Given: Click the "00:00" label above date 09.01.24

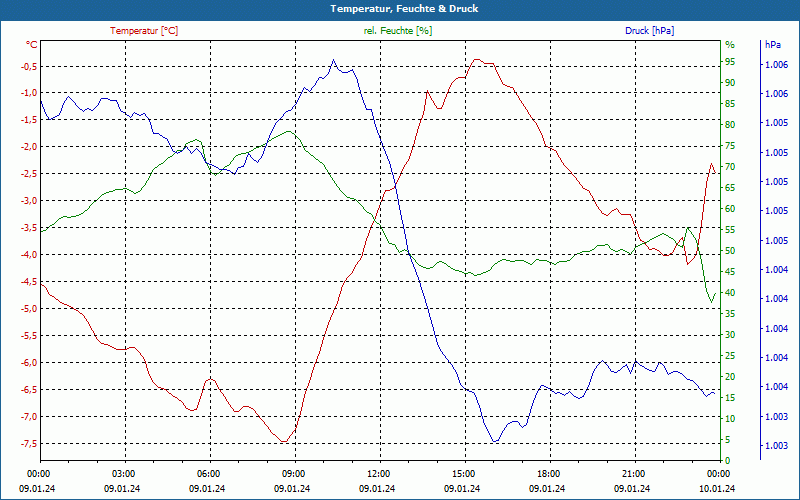Looking at the screenshot, I should [38, 473].
